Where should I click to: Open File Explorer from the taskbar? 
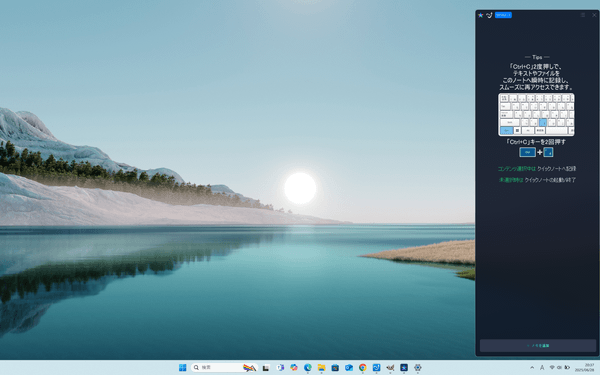tap(321, 368)
